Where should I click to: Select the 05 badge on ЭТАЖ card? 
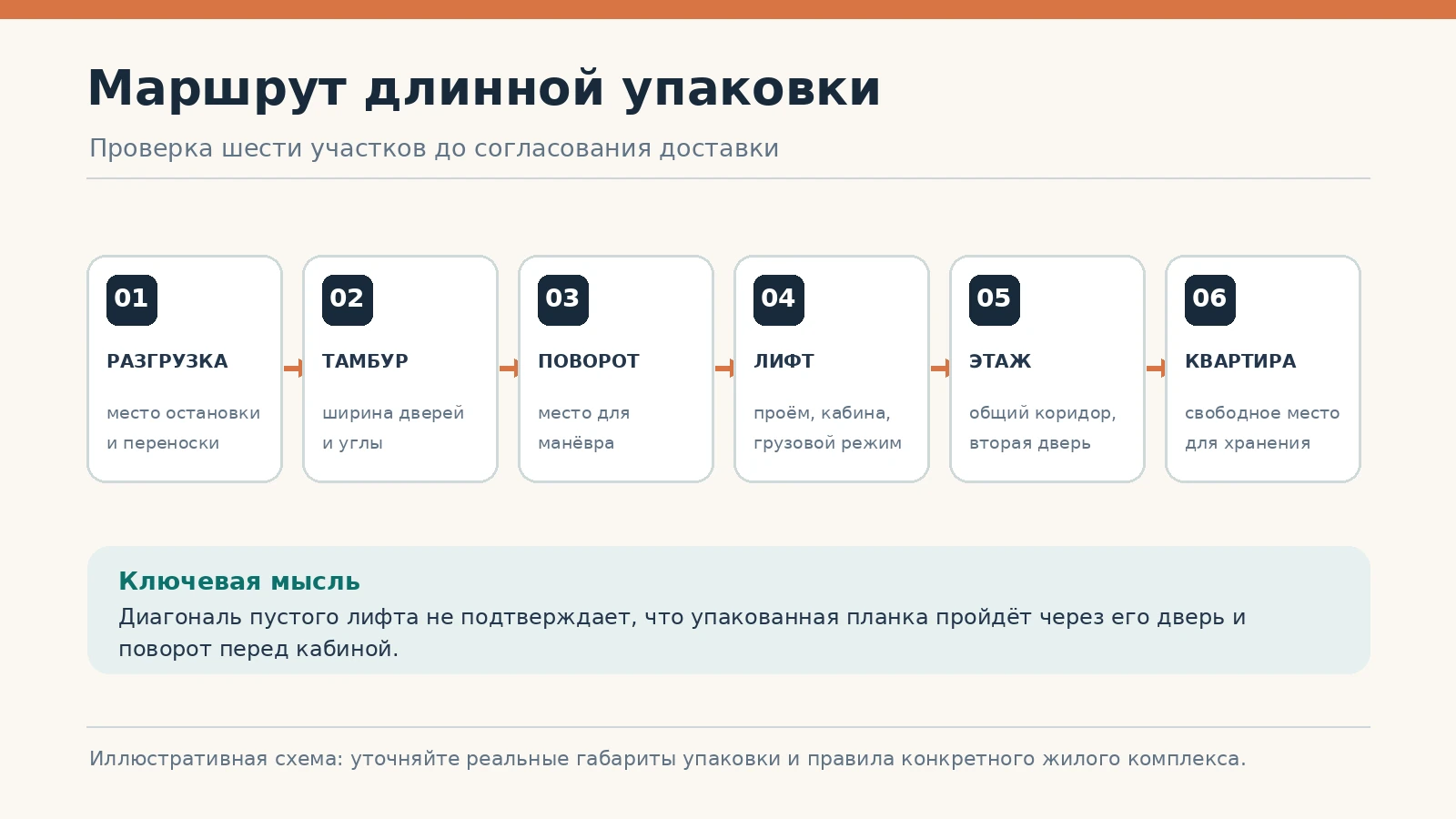995,299
